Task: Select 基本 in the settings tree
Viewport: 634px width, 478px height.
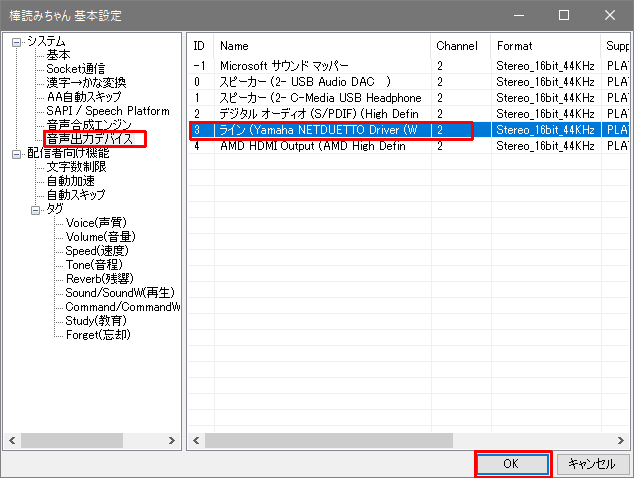Action: [x=58, y=55]
